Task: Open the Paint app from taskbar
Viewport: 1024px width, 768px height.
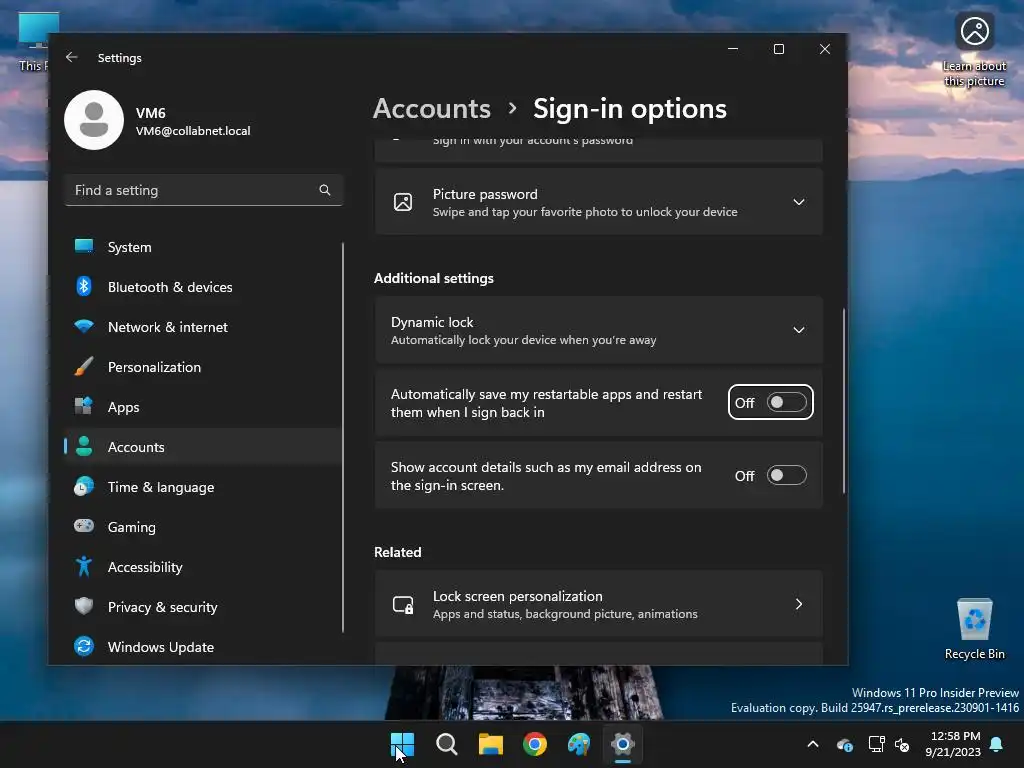Action: (579, 744)
